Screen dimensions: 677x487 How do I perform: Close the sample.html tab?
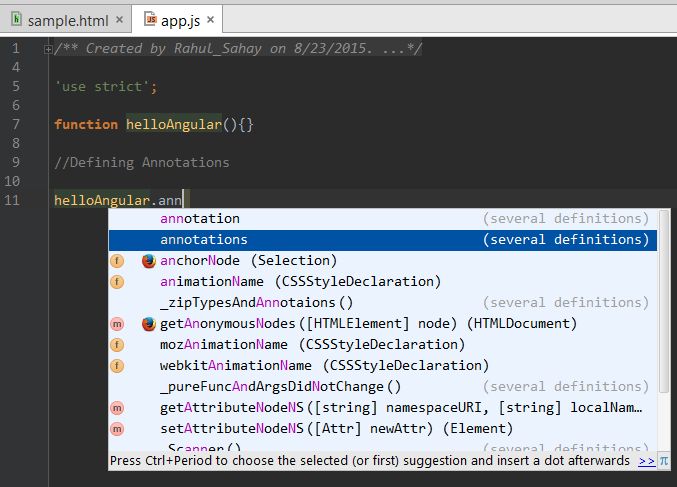pyautogui.click(x=120, y=19)
